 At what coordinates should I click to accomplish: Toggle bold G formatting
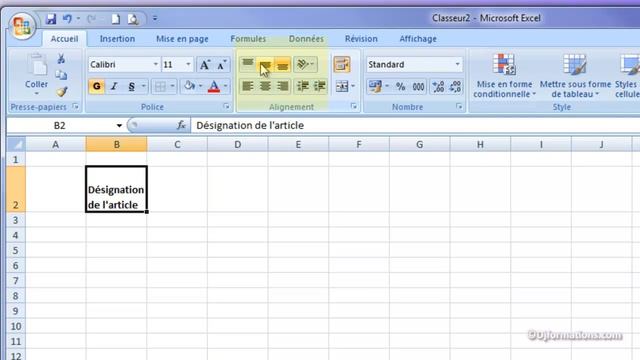tap(96, 86)
